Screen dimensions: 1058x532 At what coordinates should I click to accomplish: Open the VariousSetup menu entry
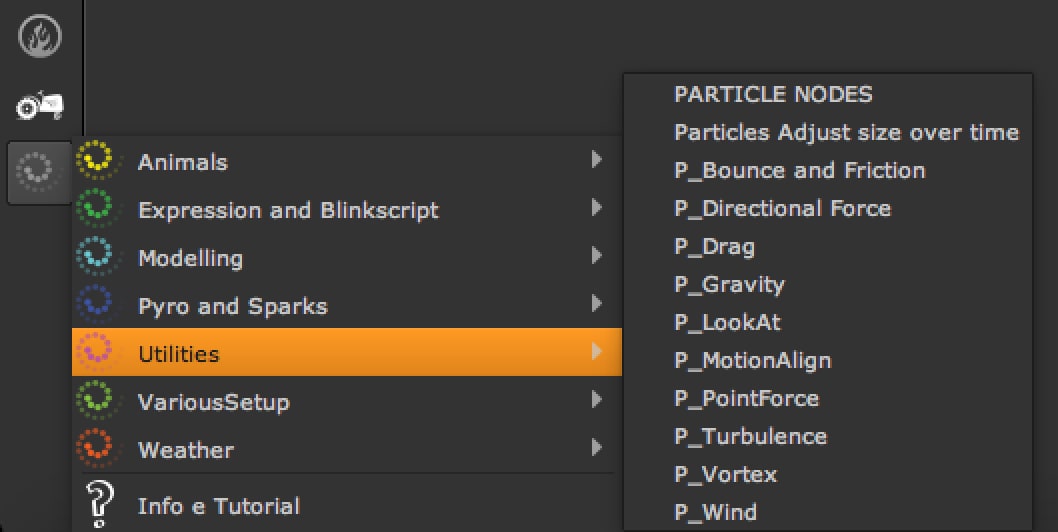213,402
